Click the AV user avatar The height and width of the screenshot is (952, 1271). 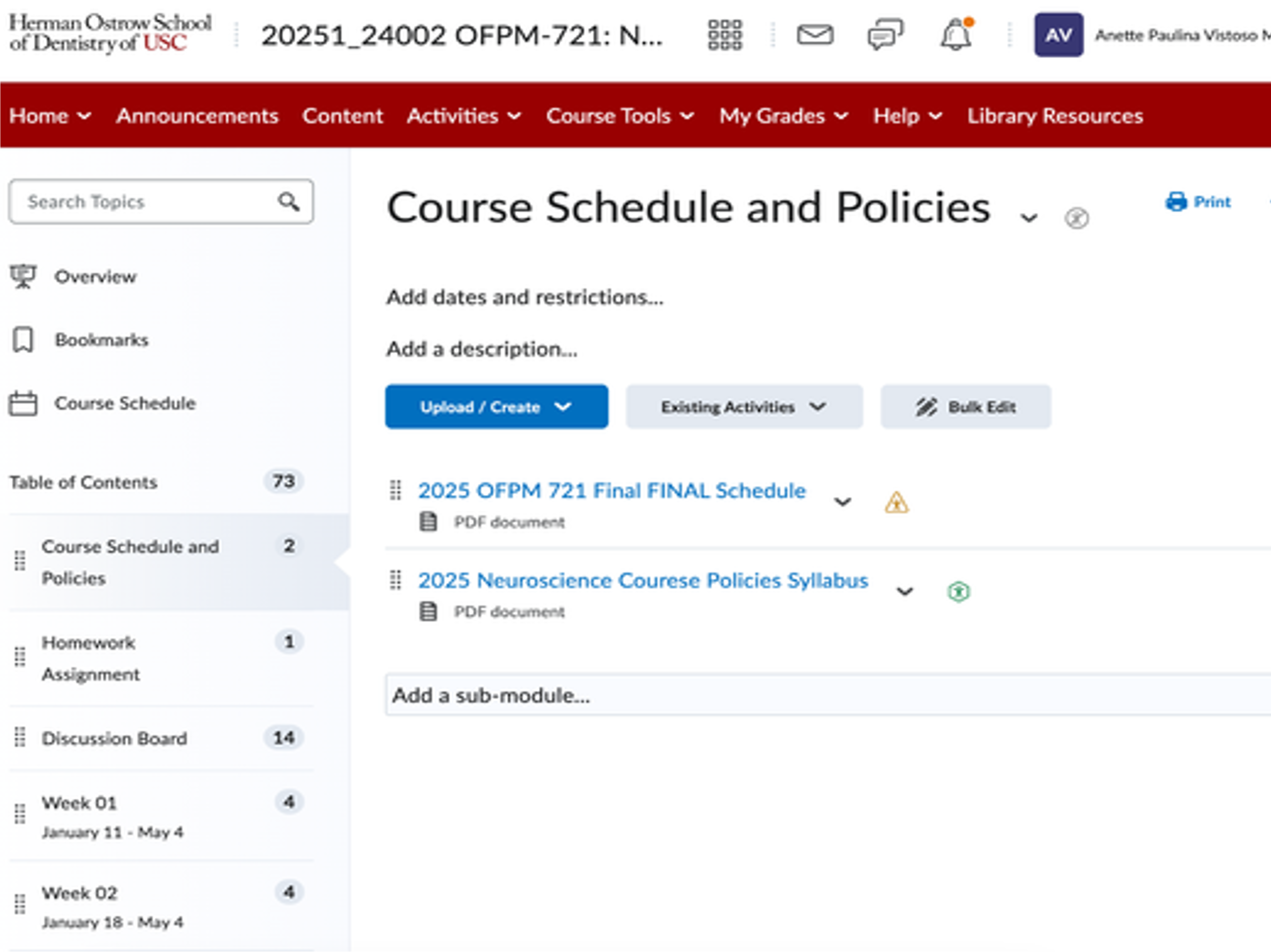pos(1058,35)
